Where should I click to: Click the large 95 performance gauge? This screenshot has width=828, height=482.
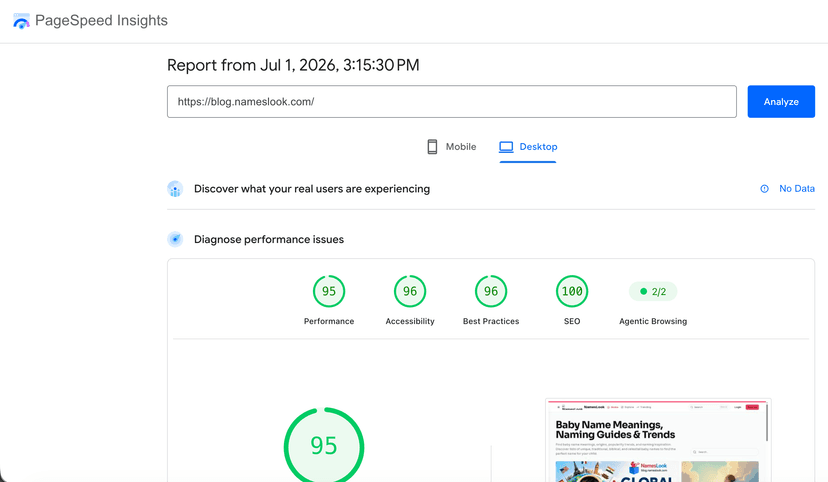pyautogui.click(x=324, y=445)
